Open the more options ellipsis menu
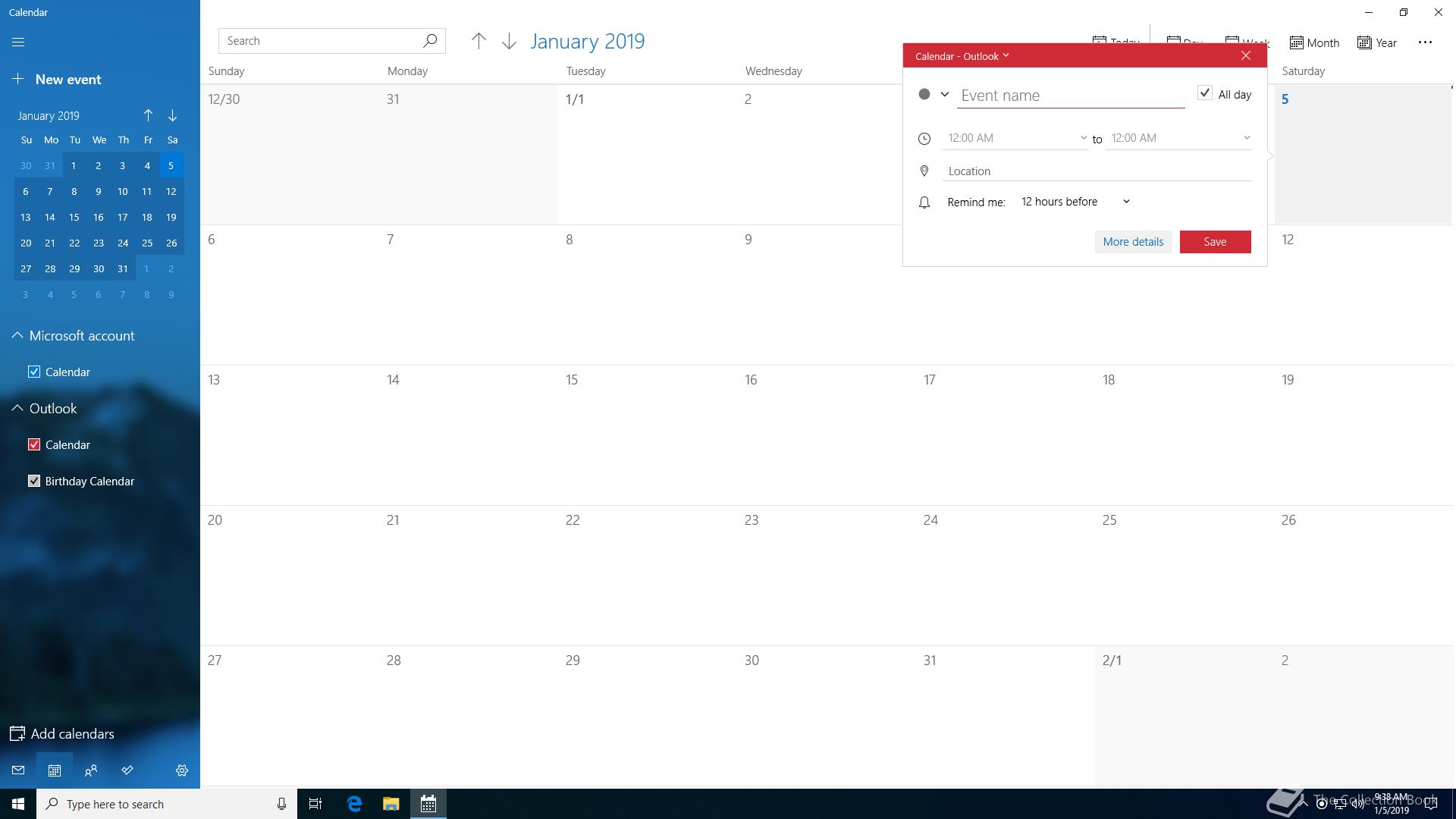1456x819 pixels. [x=1425, y=42]
